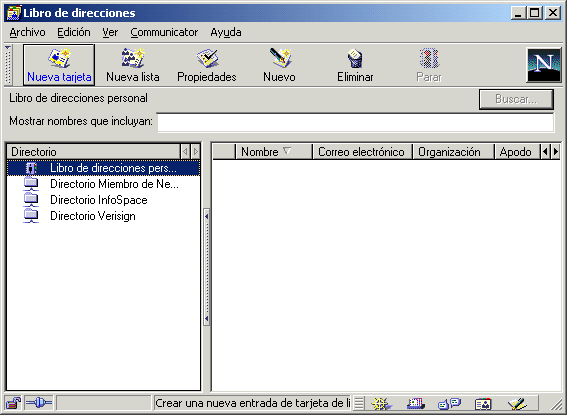Screen dimensions: 567x415
Task: Click the folder icon beside Directorio Miembro de Ne...
Action: coord(31,184)
